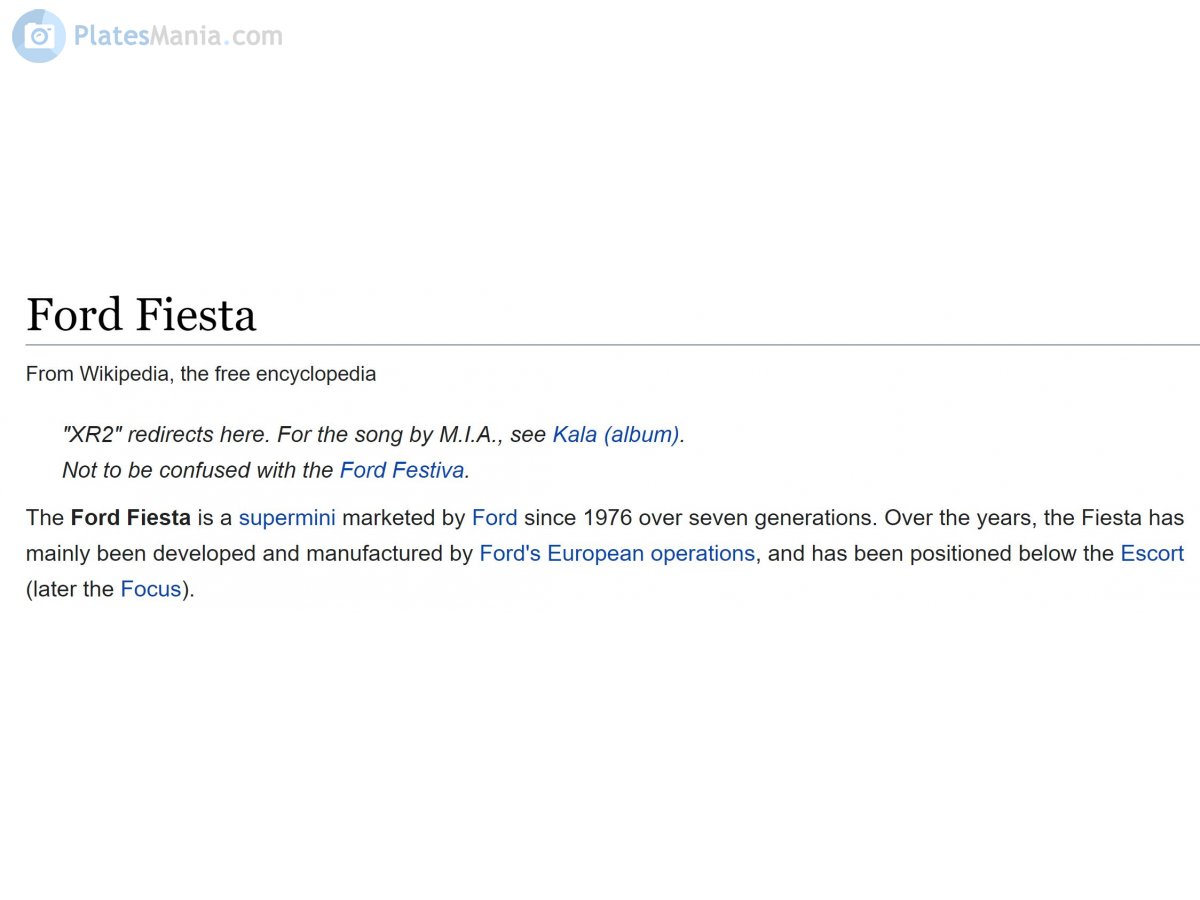Open the Kala (album) link
The height and width of the screenshot is (900, 1200).
click(616, 435)
